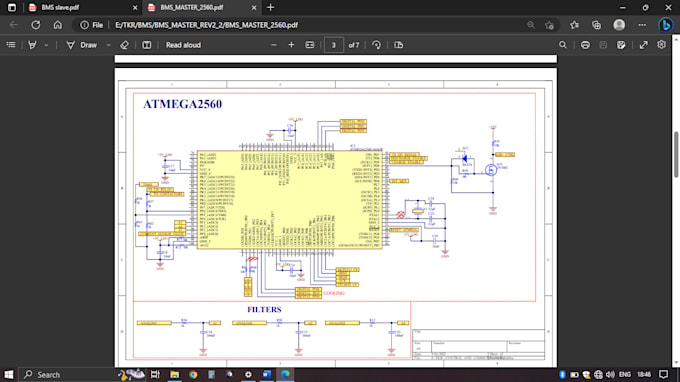Show the PDF table of contents
This screenshot has height=382, width=680.
(11, 45)
